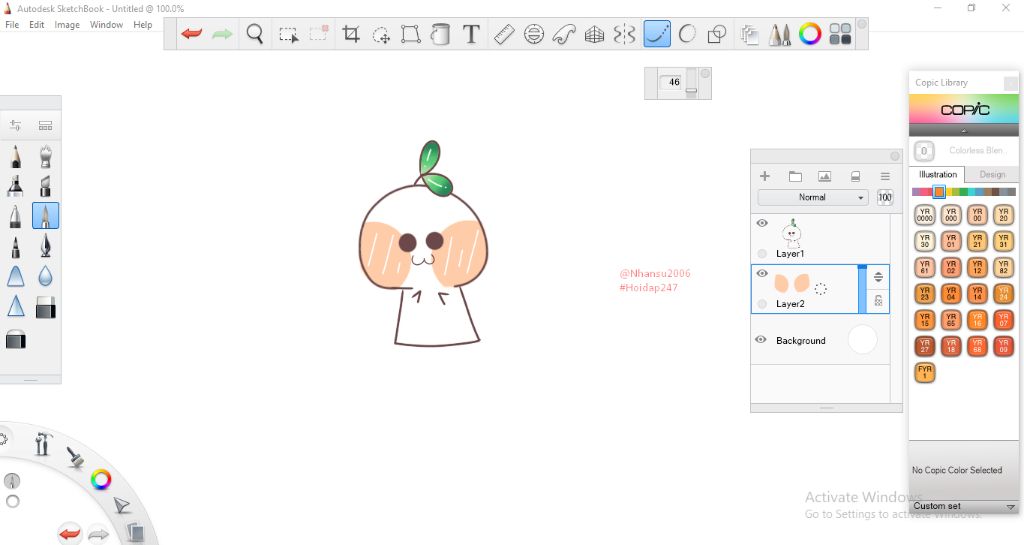Open the Draw Style shapes tool
1024x545 pixels.
[717, 34]
